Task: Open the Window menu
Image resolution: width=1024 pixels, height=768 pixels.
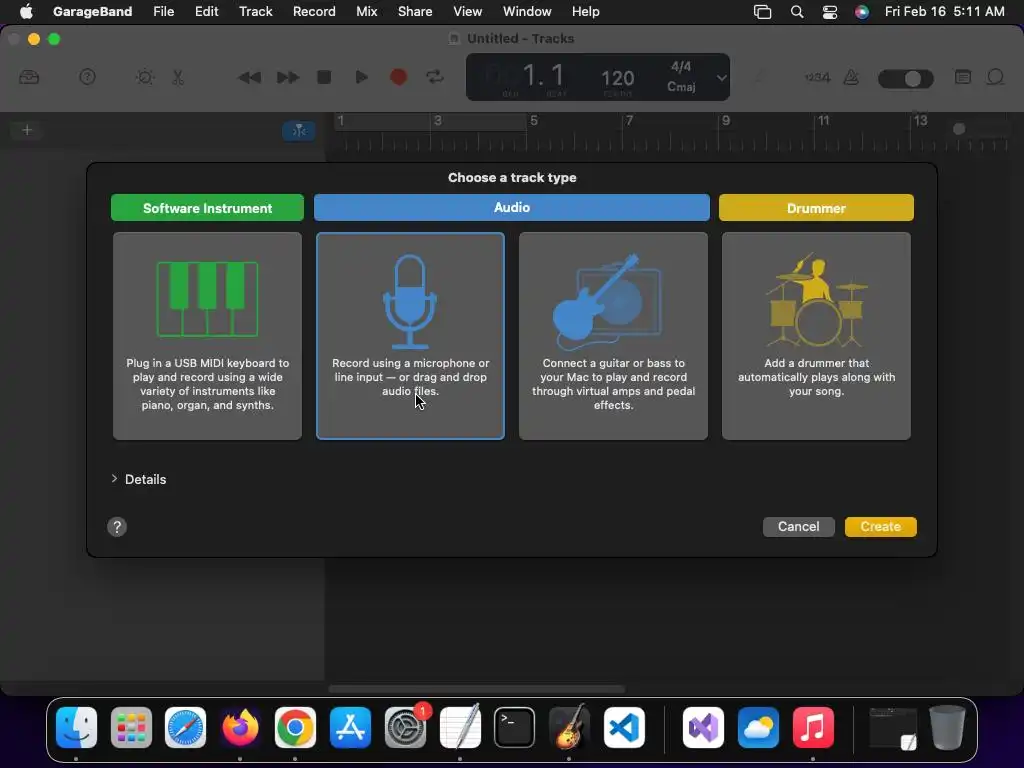Action: point(527,12)
